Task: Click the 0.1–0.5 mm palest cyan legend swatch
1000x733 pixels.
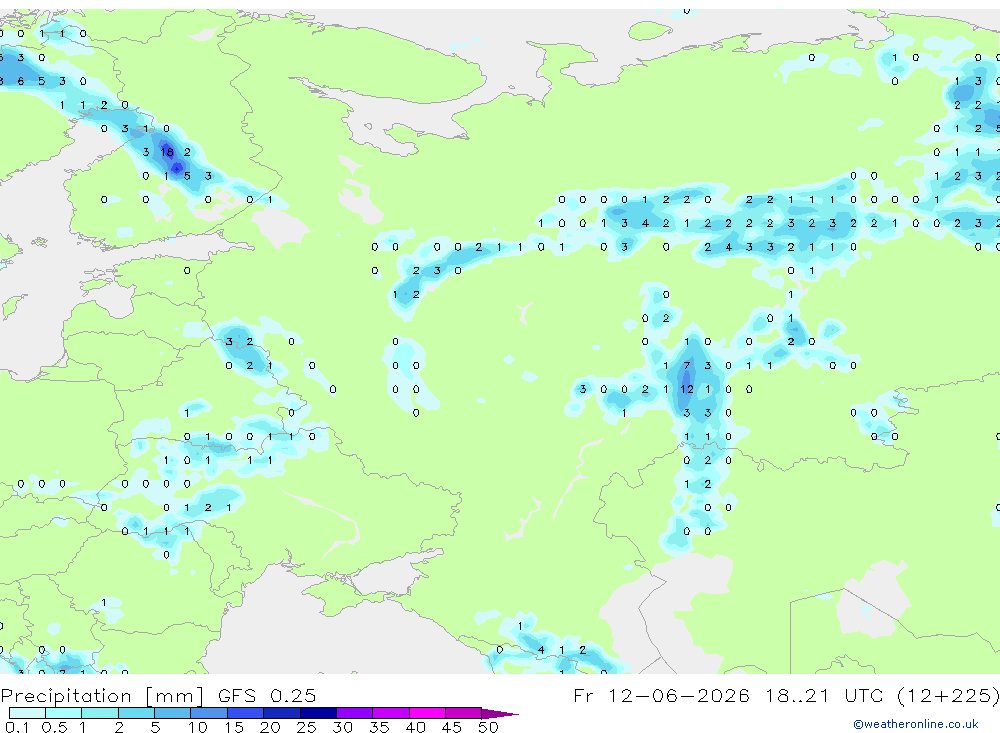Action: click(27, 713)
